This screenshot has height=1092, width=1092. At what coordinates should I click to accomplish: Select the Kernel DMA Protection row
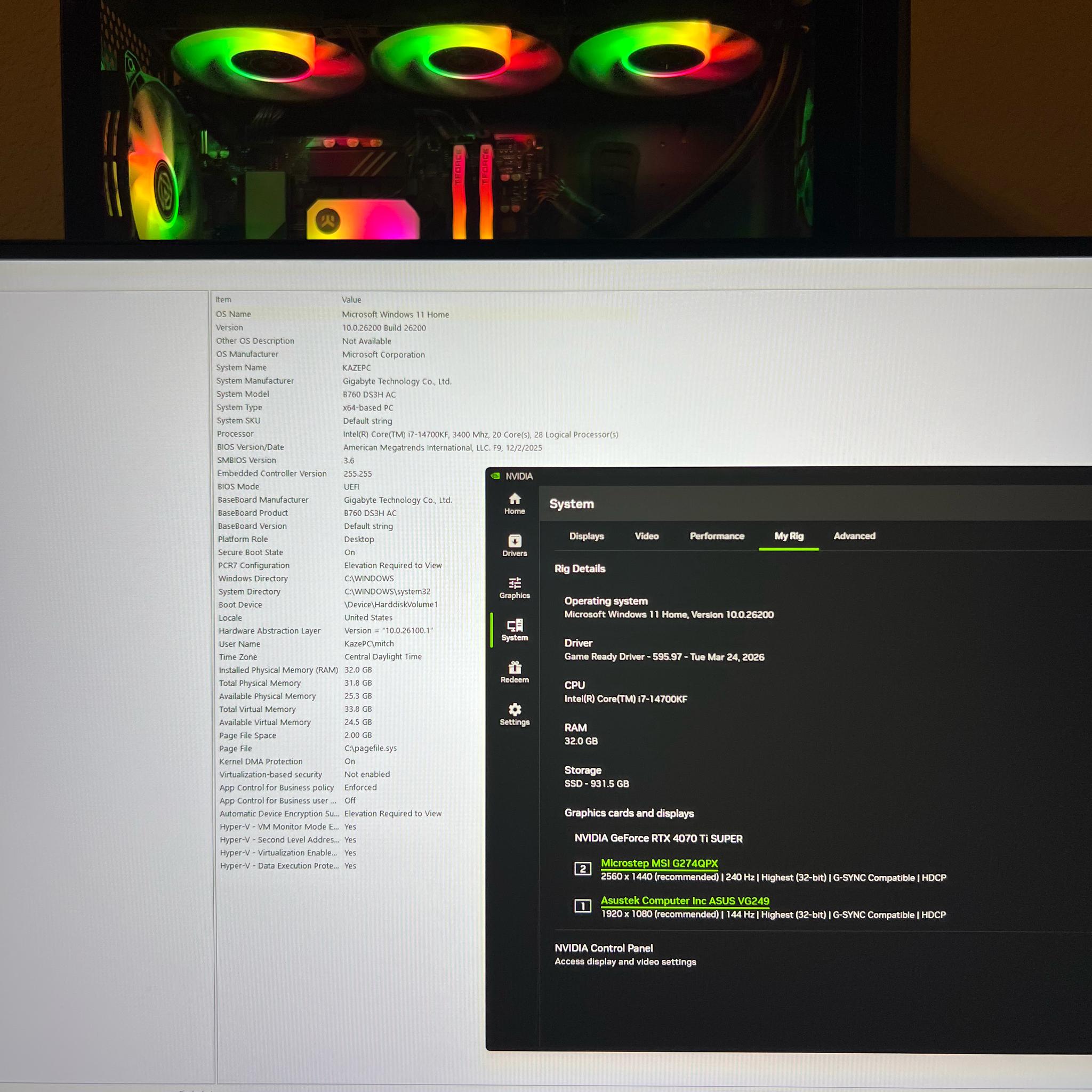point(288,761)
